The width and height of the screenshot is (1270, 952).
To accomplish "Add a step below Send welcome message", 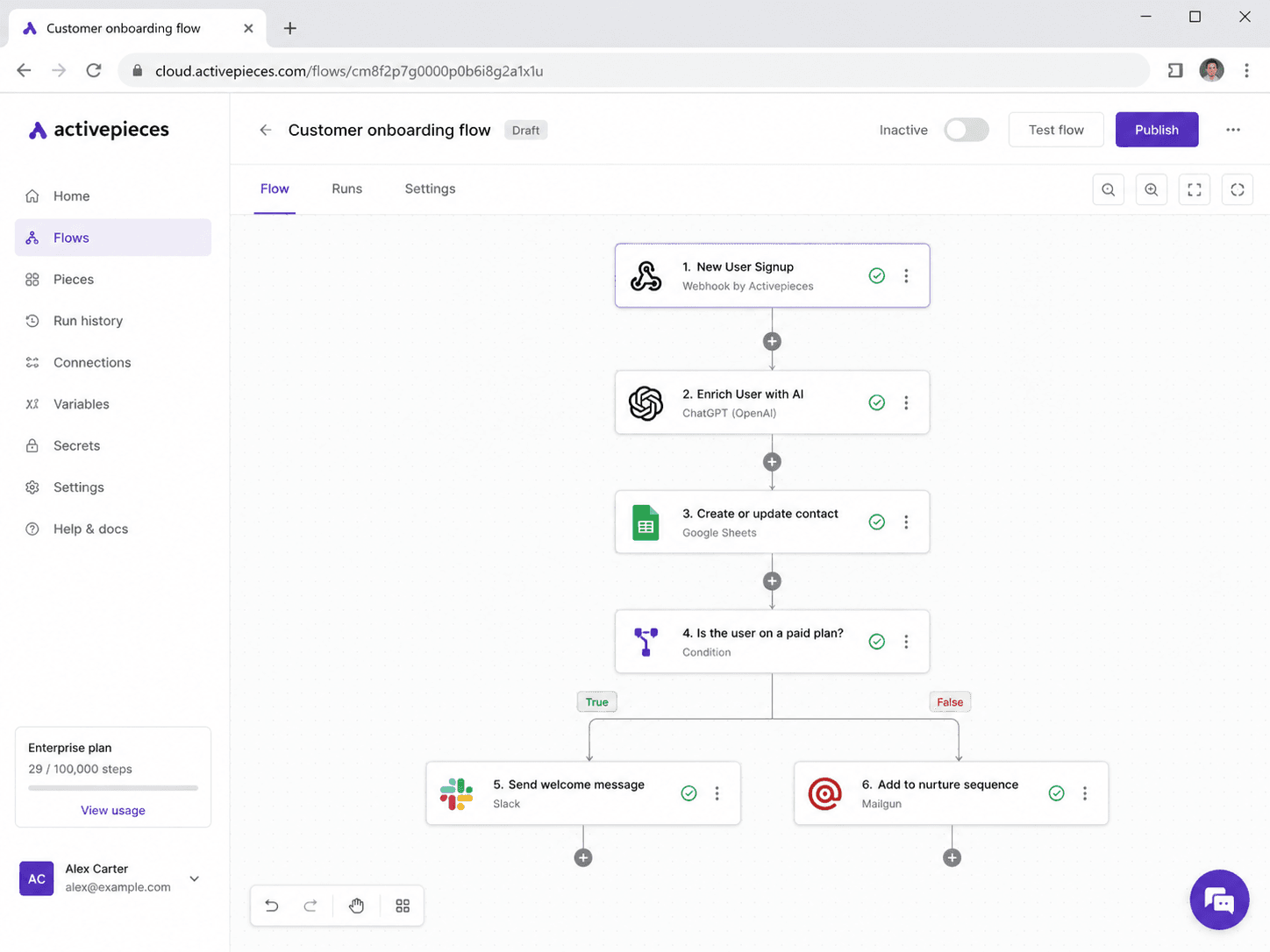I will (583, 857).
